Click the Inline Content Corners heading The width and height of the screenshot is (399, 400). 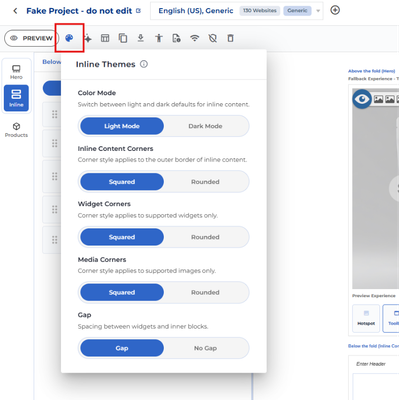click(115, 148)
